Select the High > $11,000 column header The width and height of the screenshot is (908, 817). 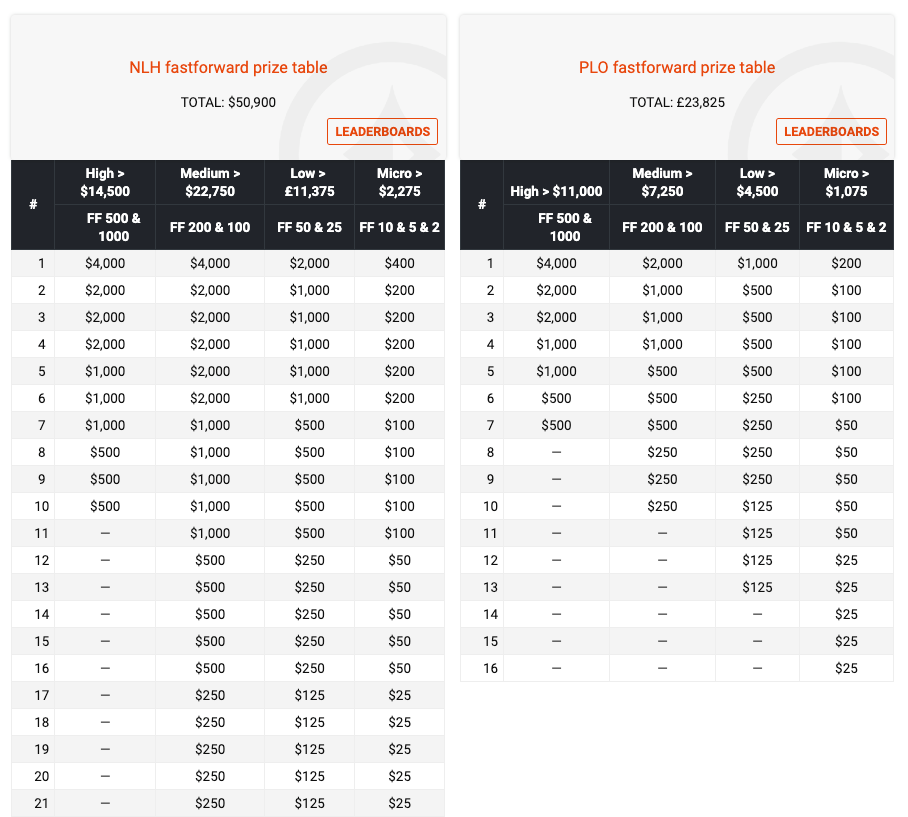tap(556, 191)
